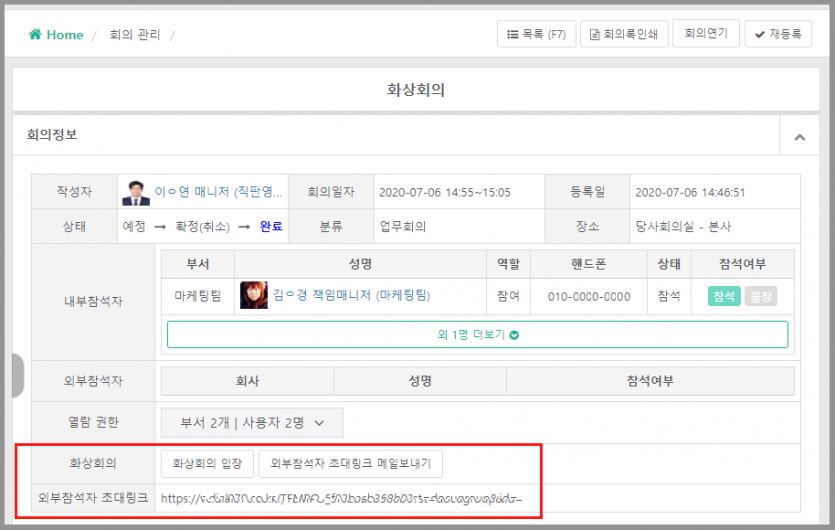The height and width of the screenshot is (530, 835).
Task: Click meeting date 2020-07-06 14:55~15:05
Action: pyautogui.click(x=445, y=192)
